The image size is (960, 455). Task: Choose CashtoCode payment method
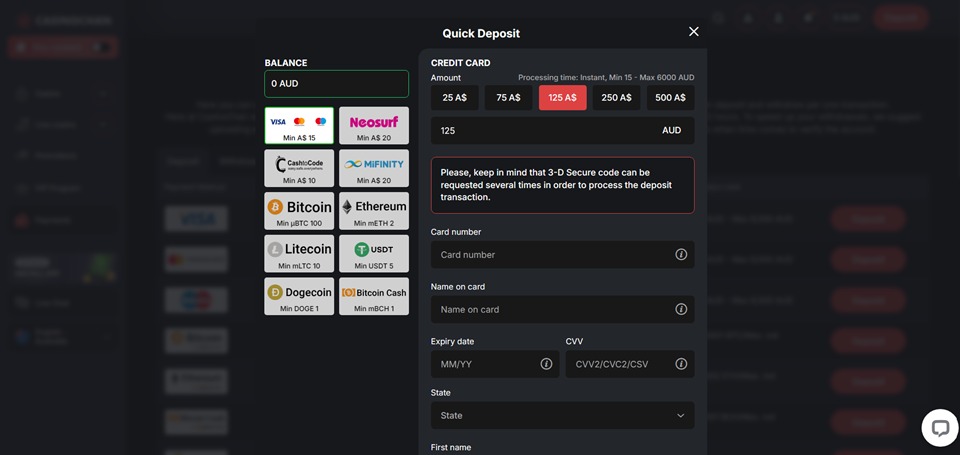(299, 168)
